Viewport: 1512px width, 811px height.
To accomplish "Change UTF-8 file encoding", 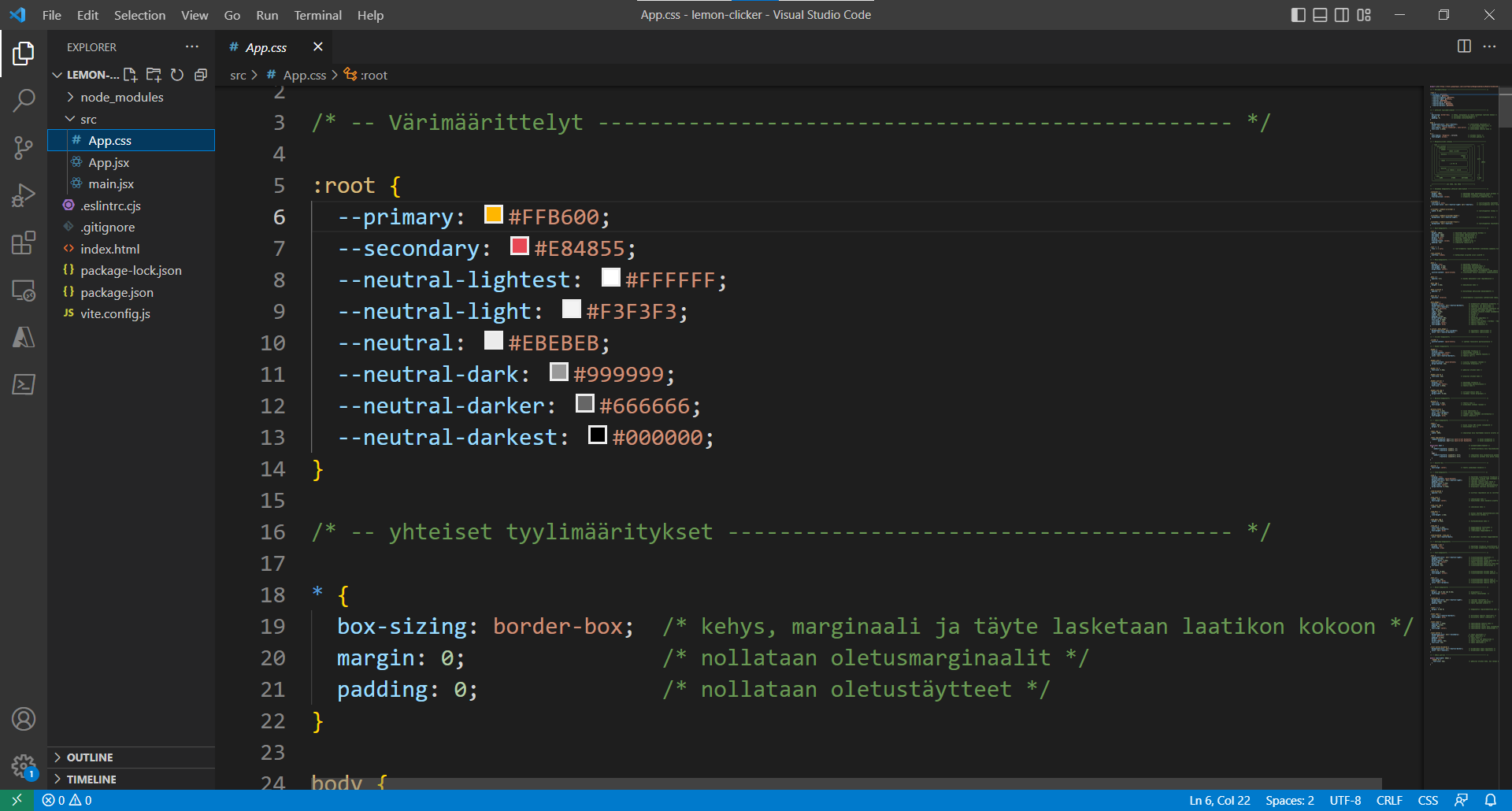I will pos(1345,800).
